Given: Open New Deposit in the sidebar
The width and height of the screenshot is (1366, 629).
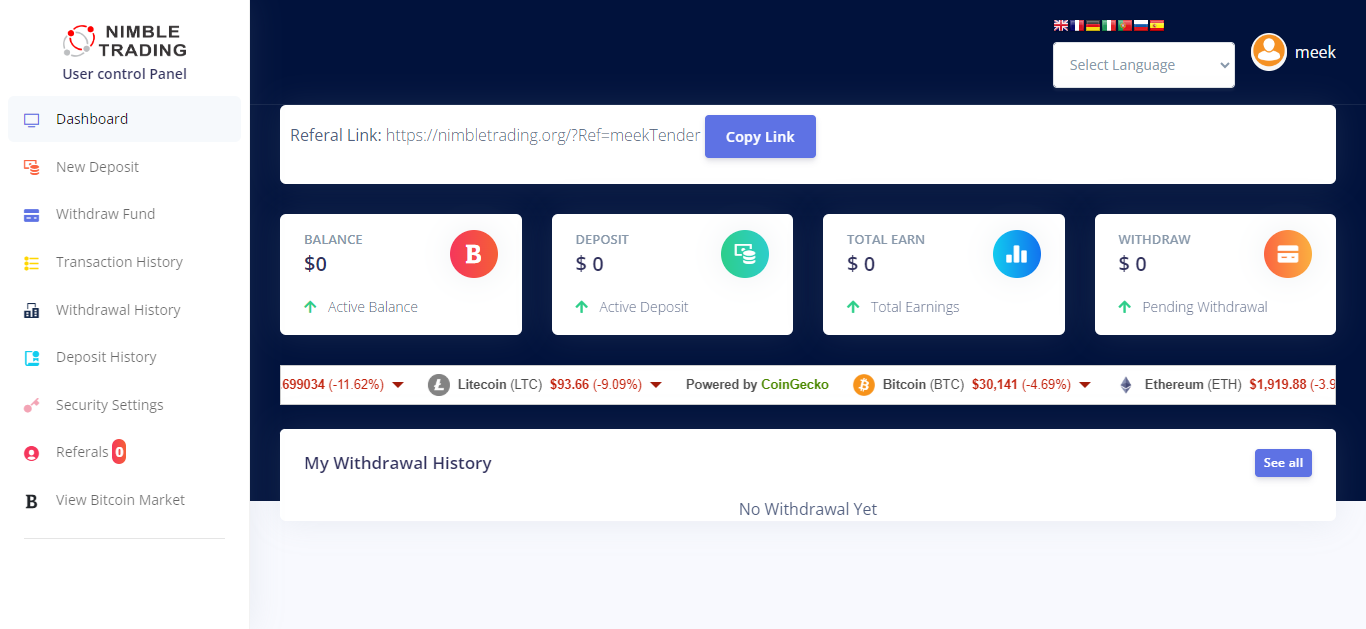Looking at the screenshot, I should 97,167.
